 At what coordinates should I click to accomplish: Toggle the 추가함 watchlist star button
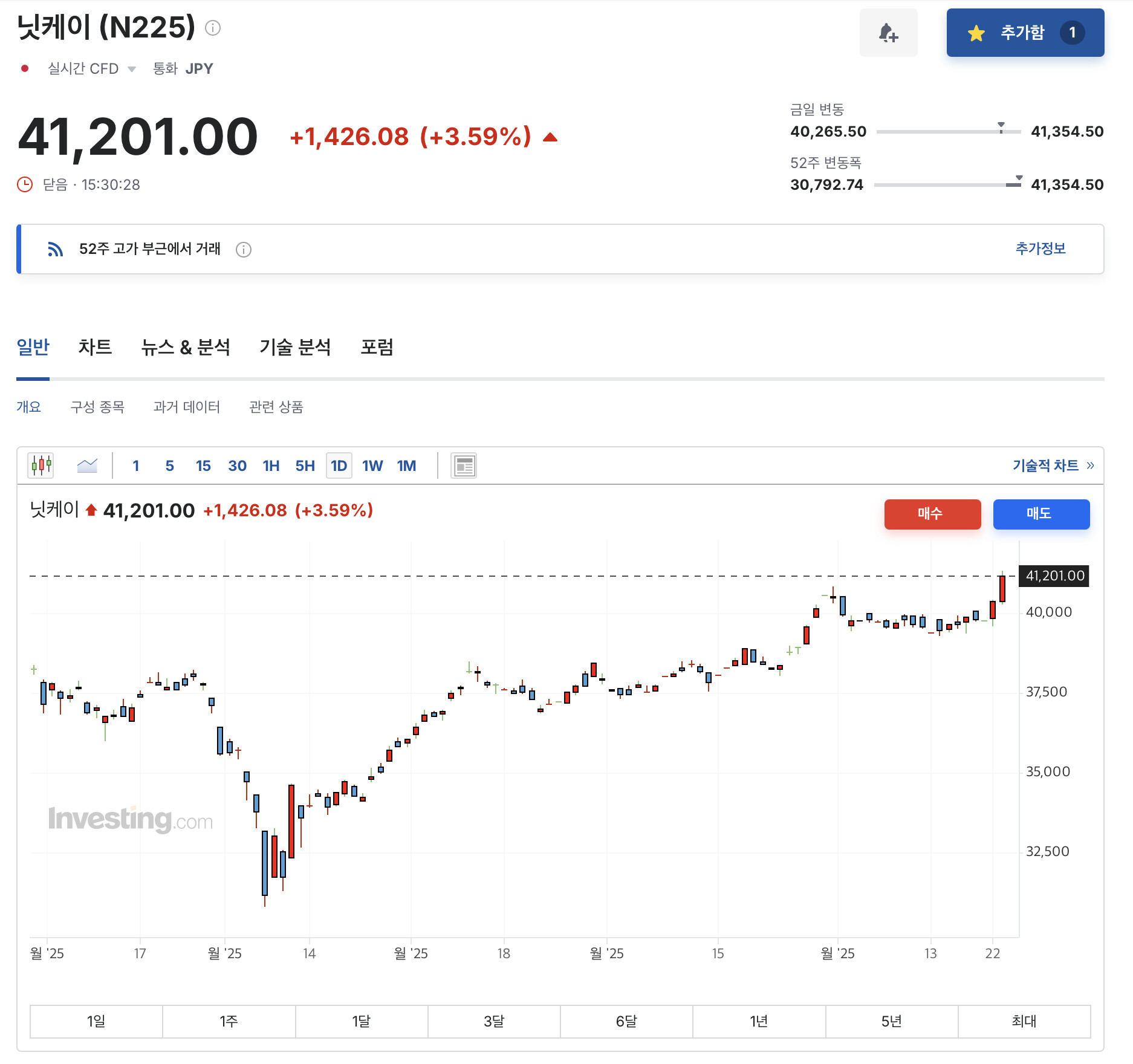(x=1025, y=33)
